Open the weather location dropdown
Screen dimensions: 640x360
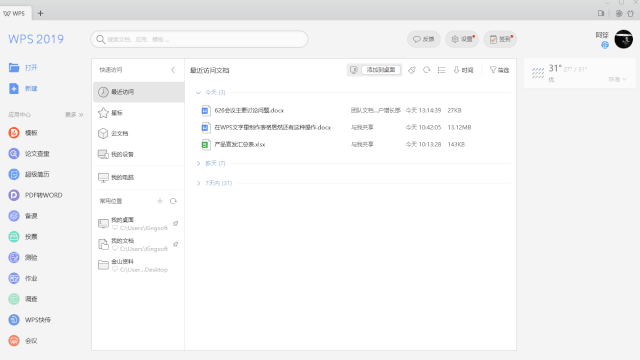[x=618, y=79]
